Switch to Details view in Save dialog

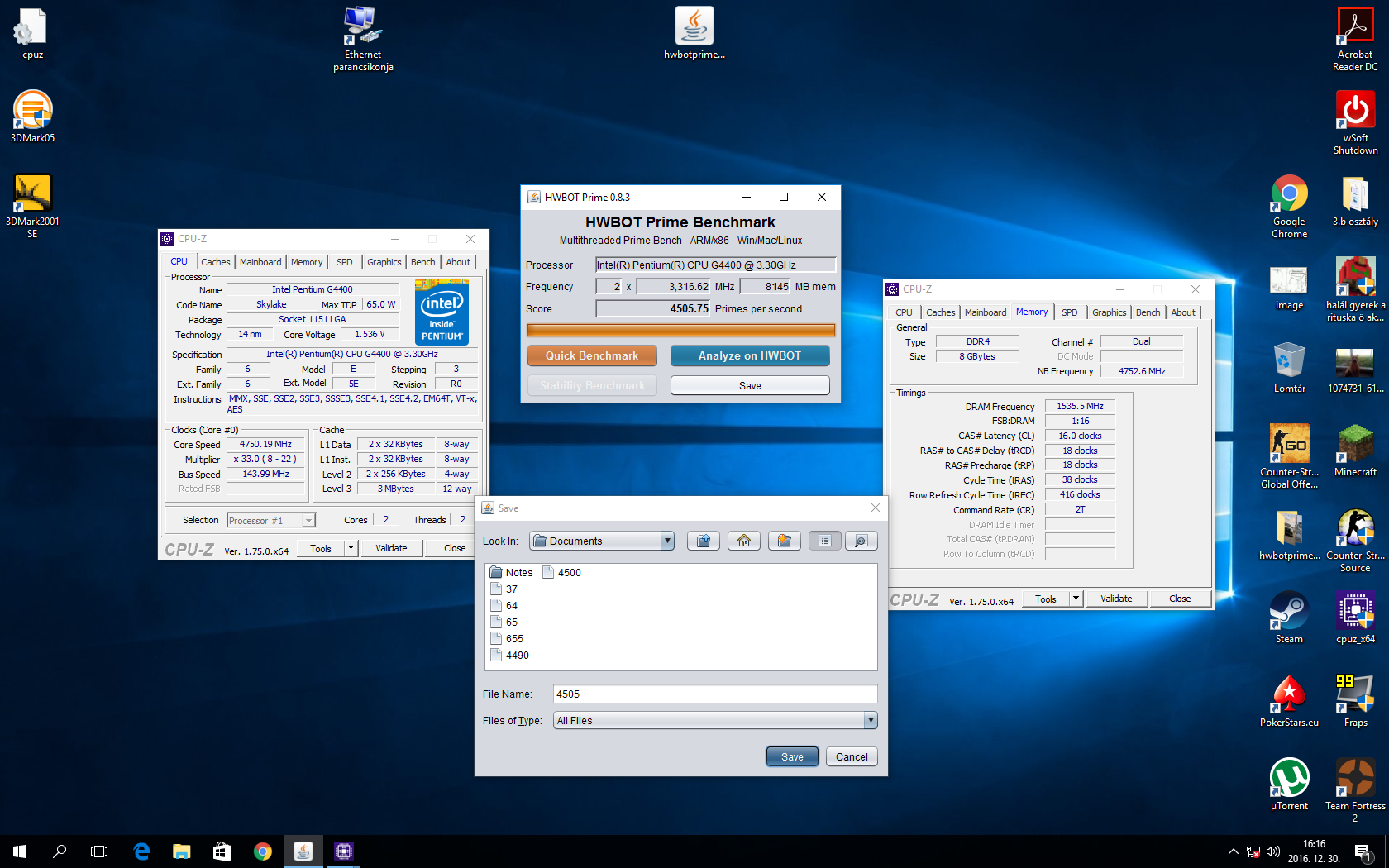[x=861, y=541]
